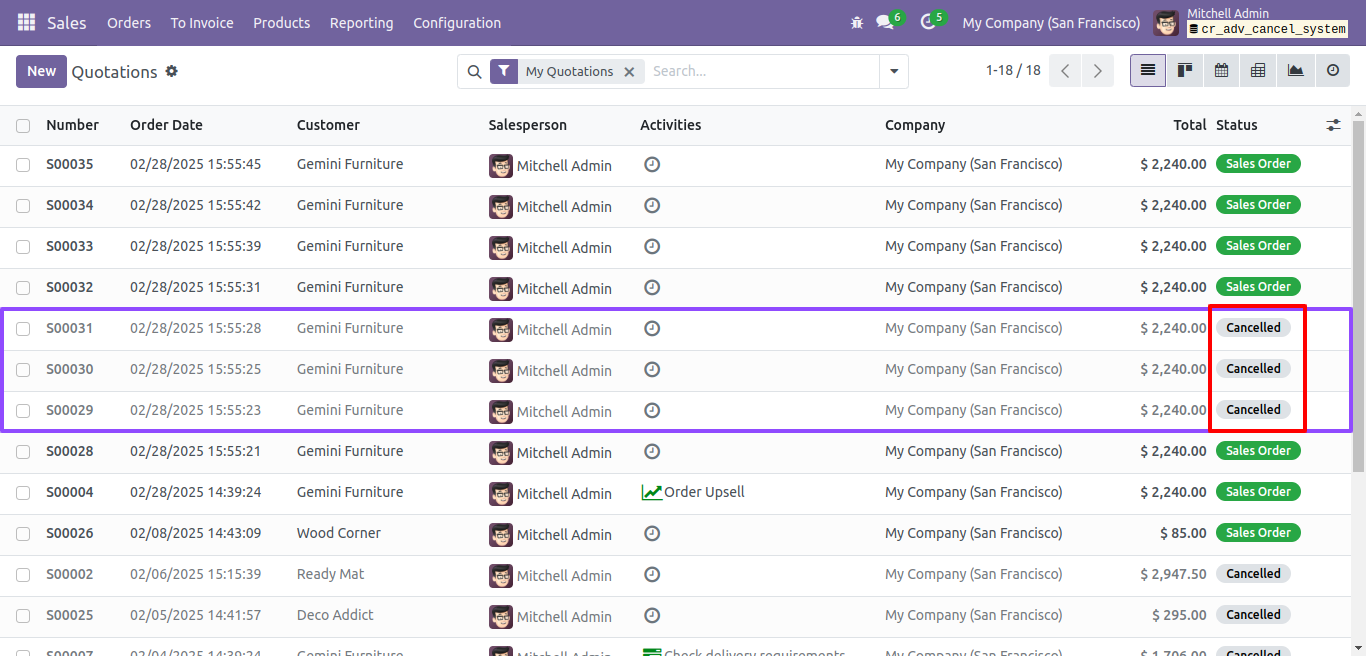Open the Quotations gear actions menu
The image size is (1366, 656).
pos(171,72)
